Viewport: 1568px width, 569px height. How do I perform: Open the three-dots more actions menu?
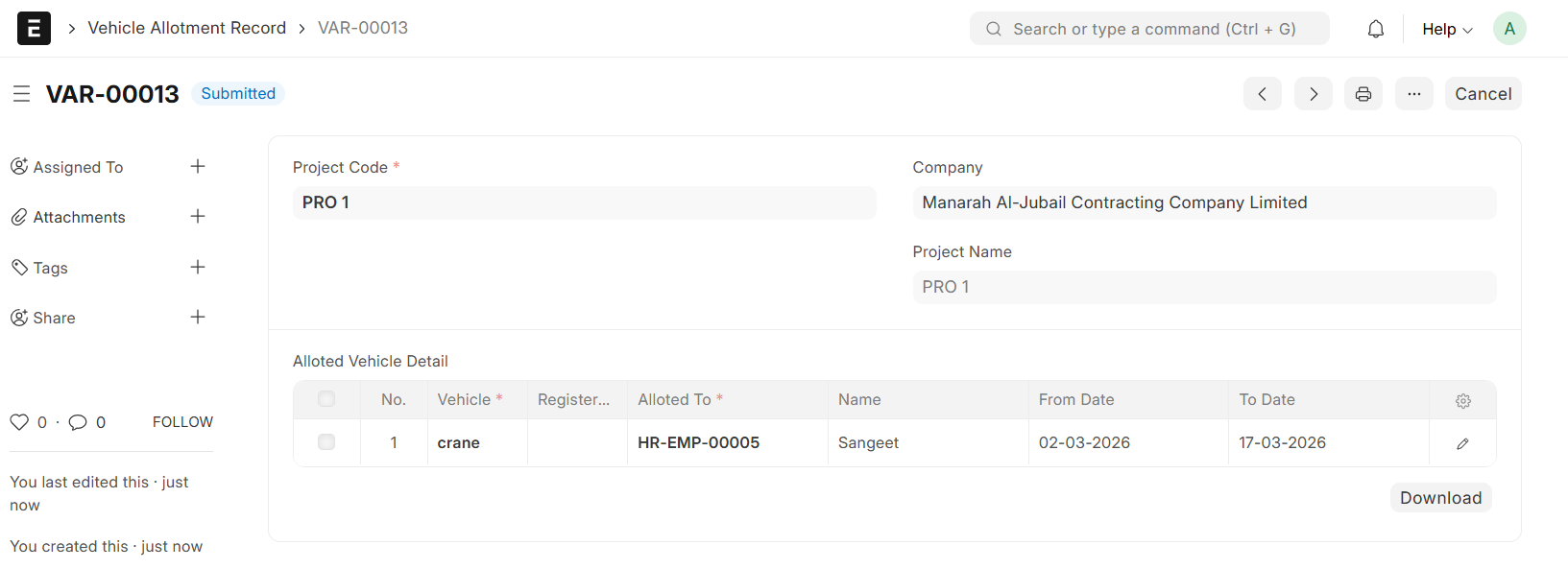point(1413,94)
